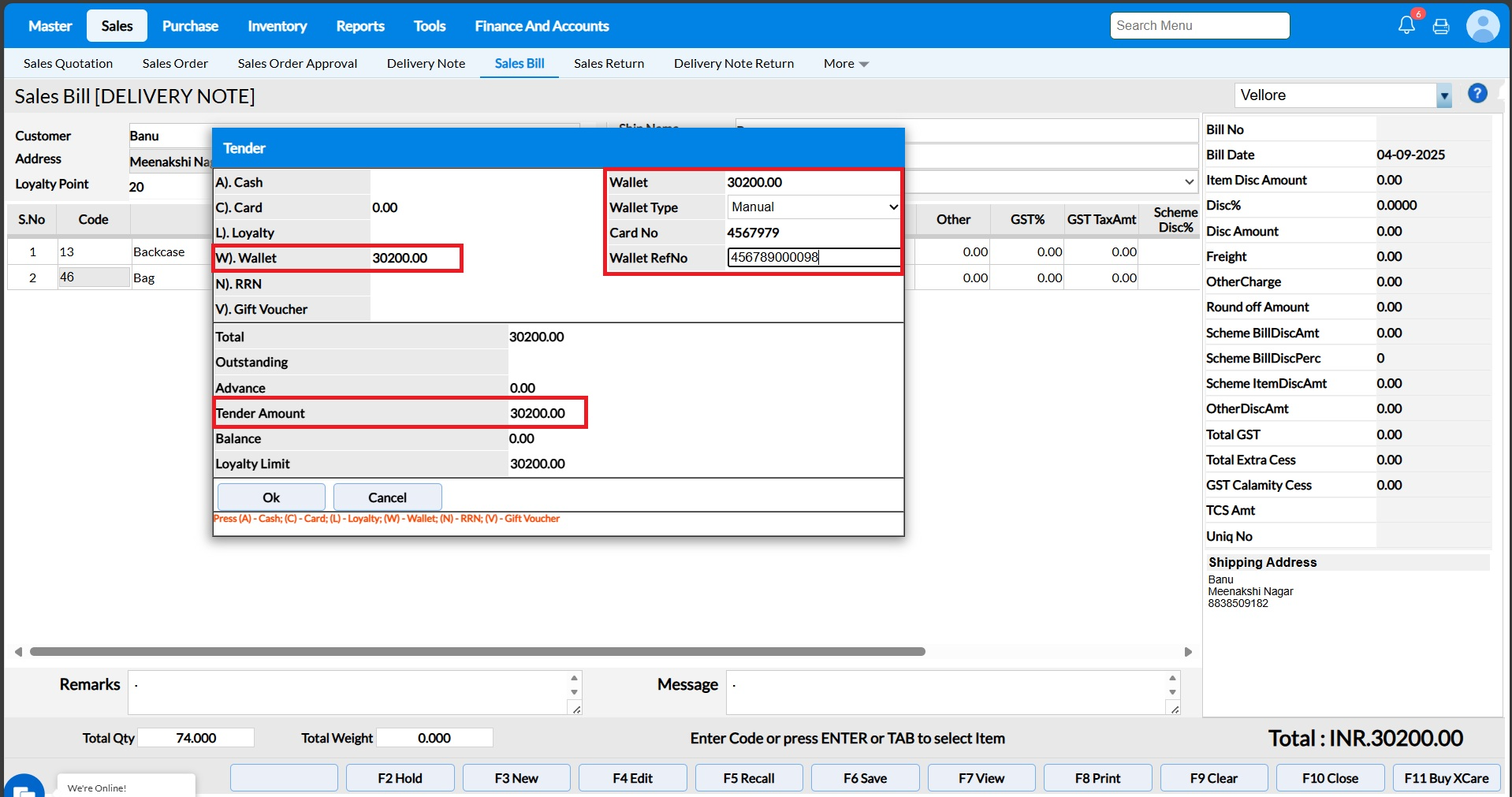The image size is (1512, 797).
Task: Click the right scroll arrow of table
Action: pos(1189,652)
